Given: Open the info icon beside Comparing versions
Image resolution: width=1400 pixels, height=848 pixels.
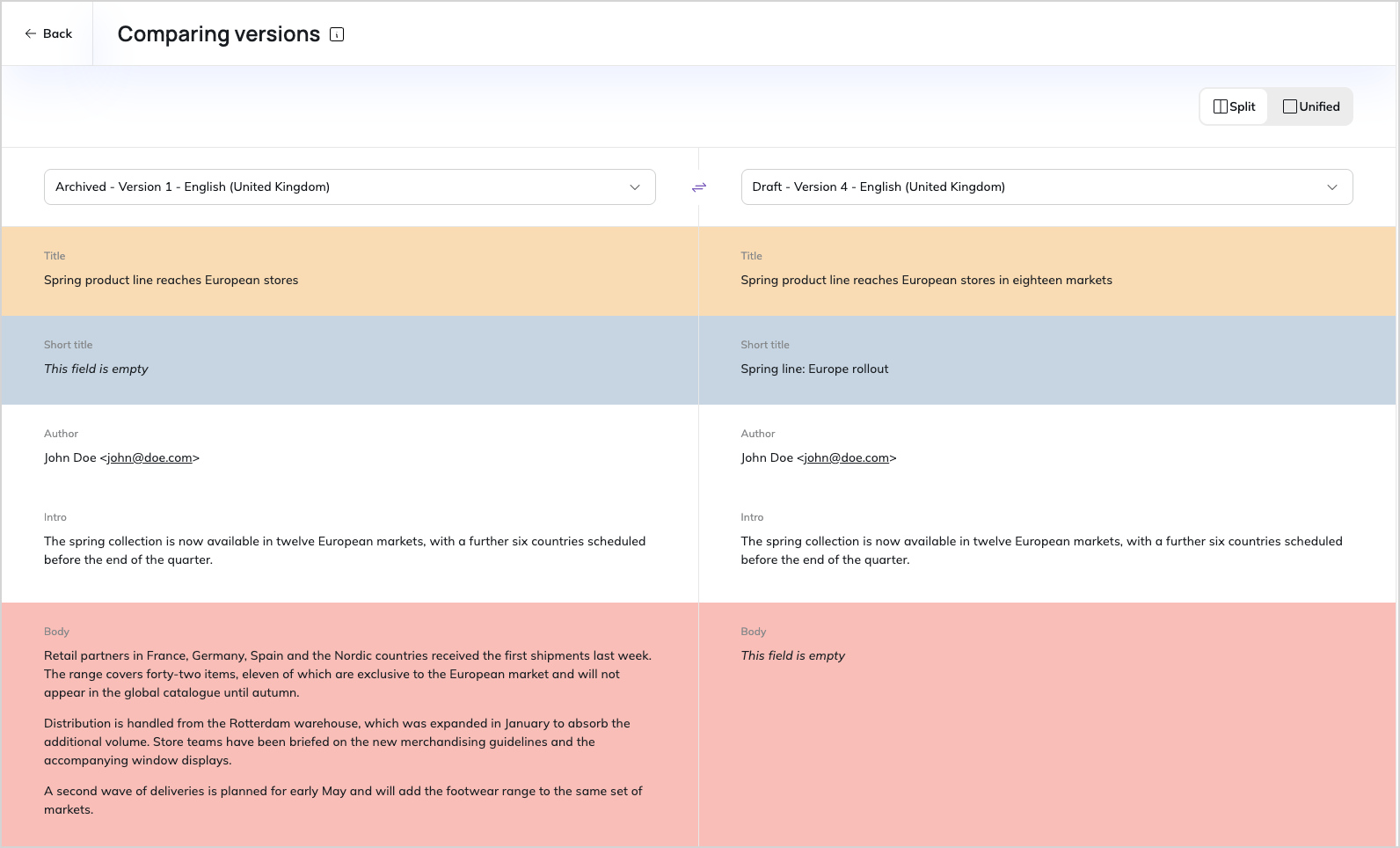Looking at the screenshot, I should click(x=337, y=34).
